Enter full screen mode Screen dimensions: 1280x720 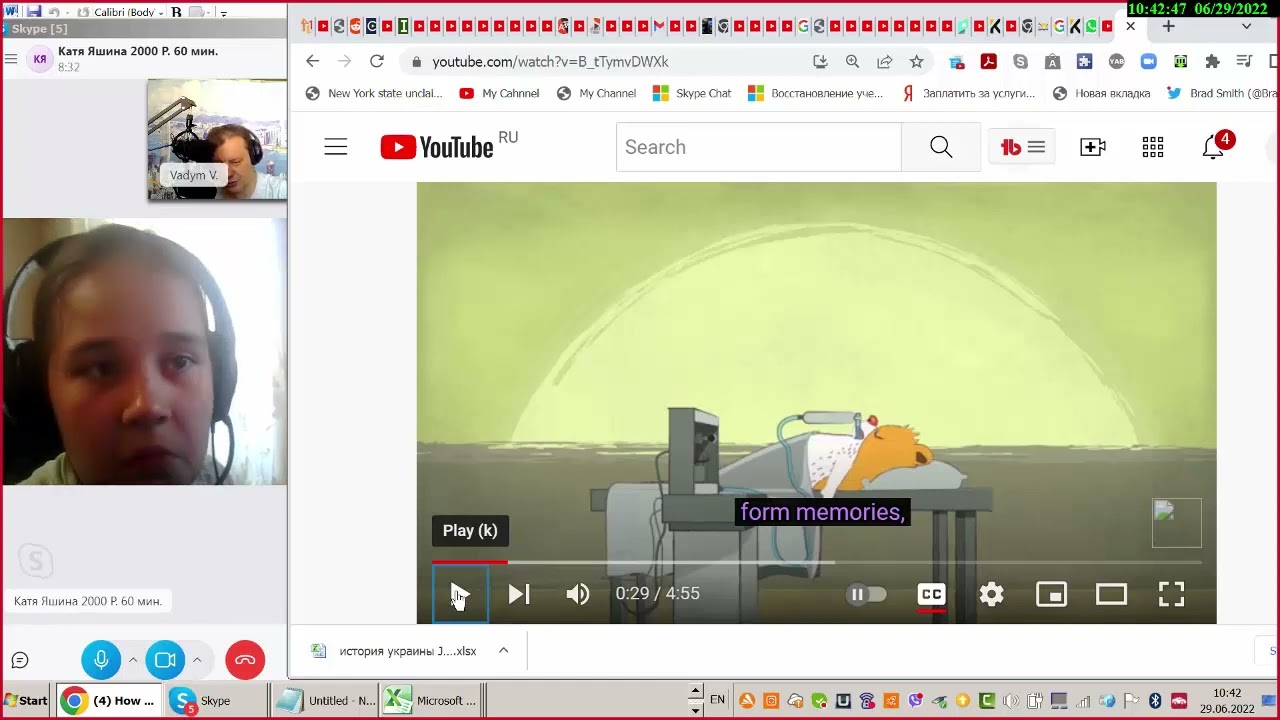[1171, 594]
